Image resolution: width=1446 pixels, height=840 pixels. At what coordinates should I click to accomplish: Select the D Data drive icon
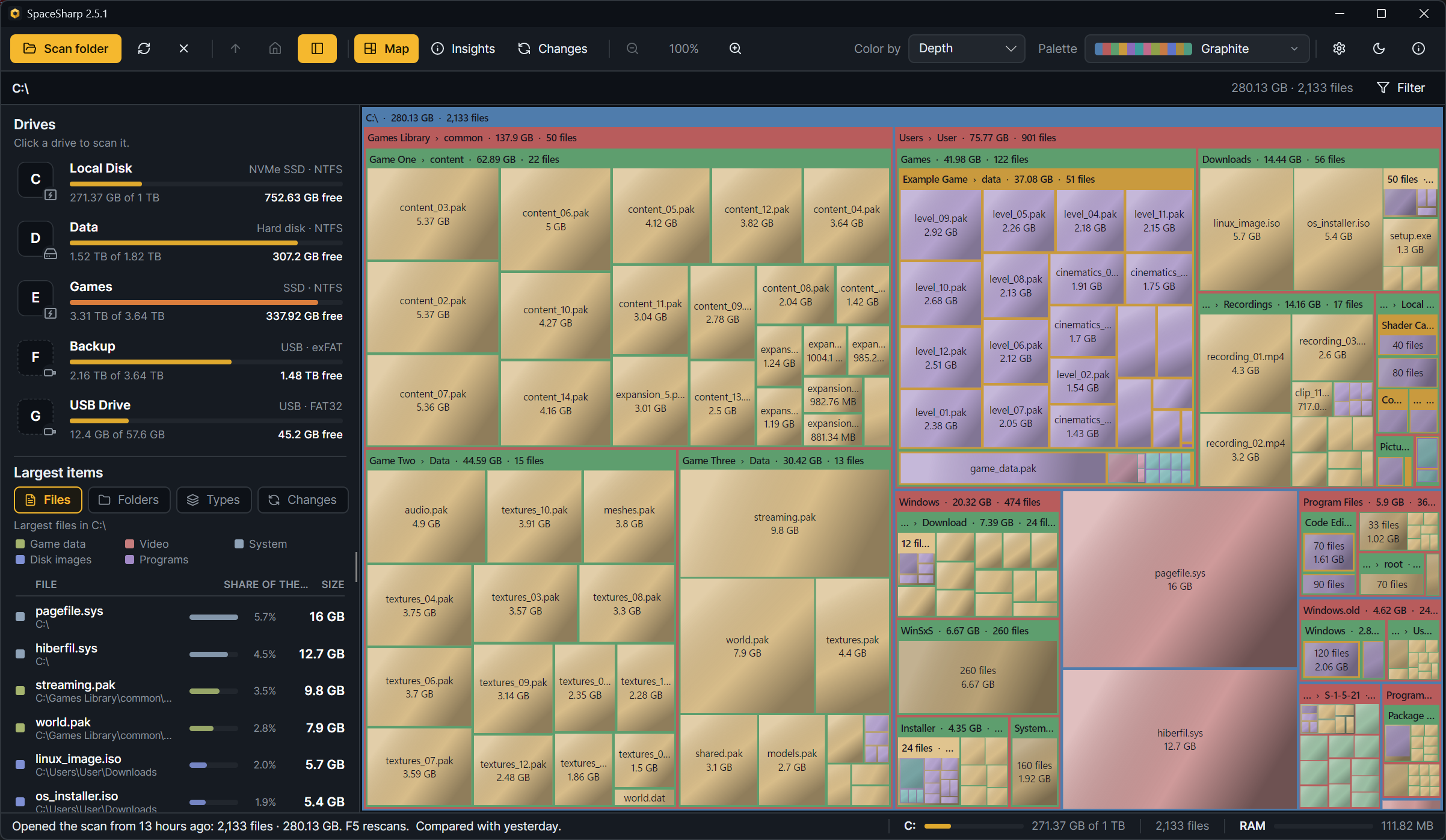(x=35, y=238)
